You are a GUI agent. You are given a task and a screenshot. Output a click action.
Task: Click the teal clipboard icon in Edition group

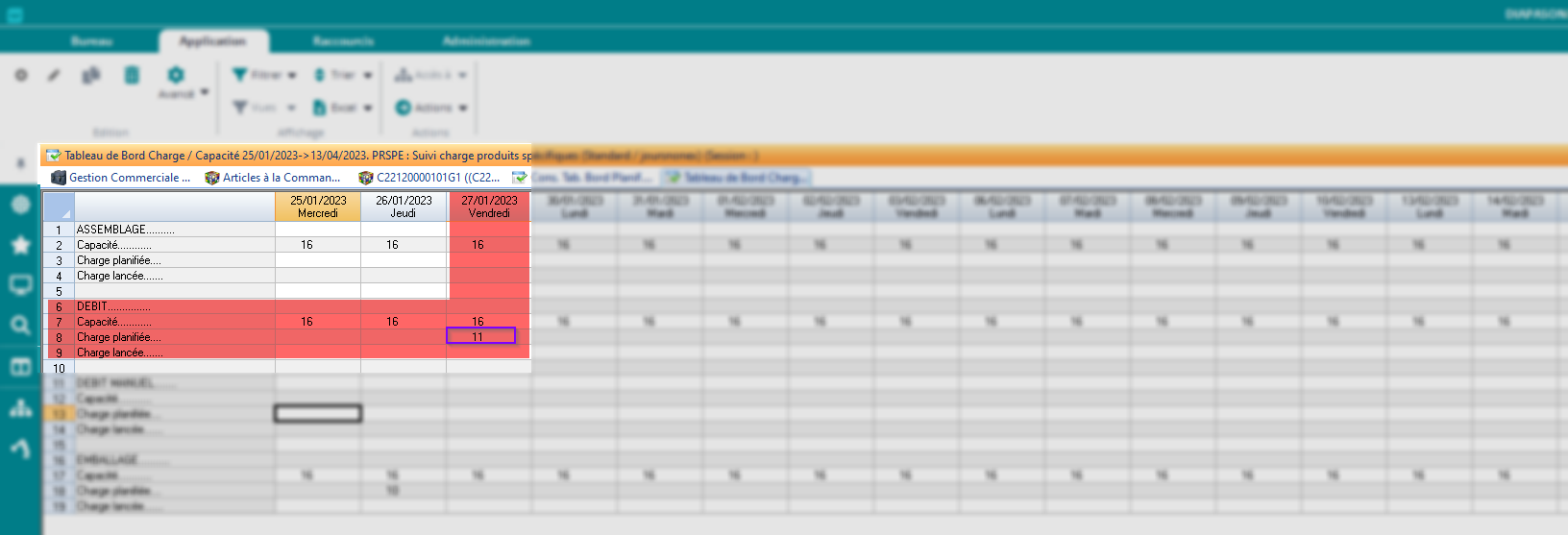[x=133, y=75]
